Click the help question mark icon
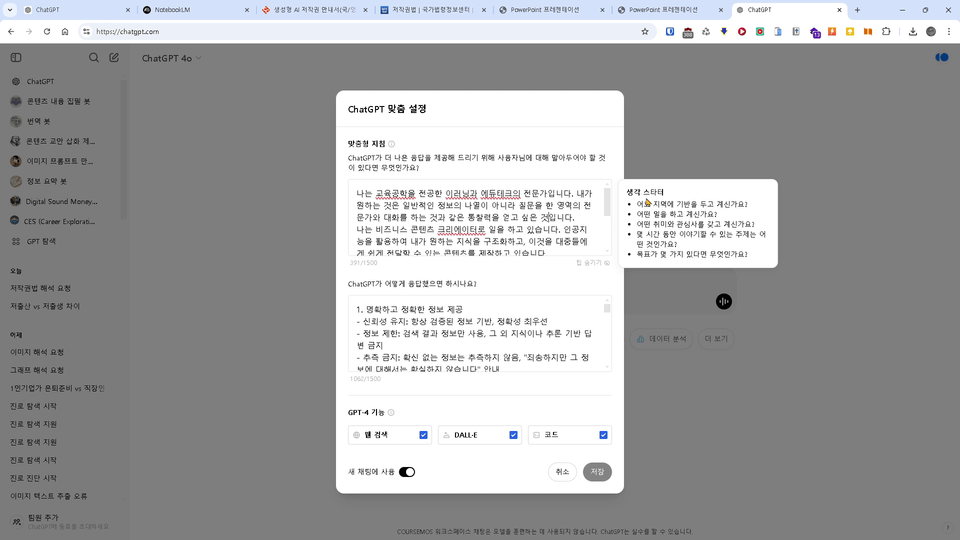This screenshot has height=540, width=960. pos(948,528)
